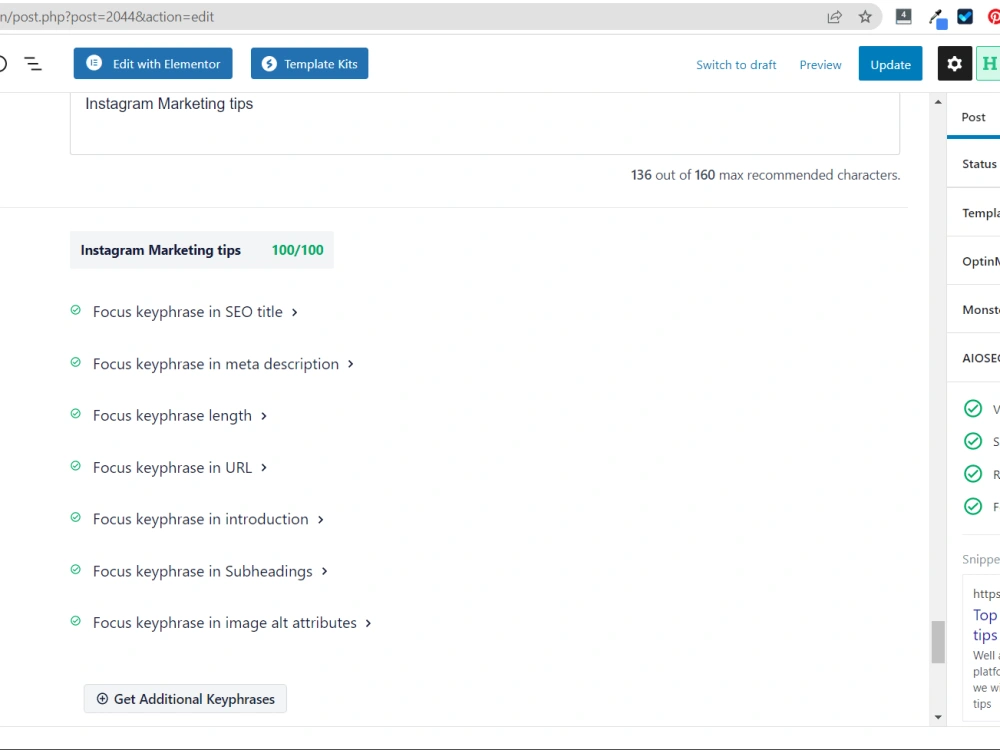Expand Focus keyphrase in SEO title chevron
Screen dimensions: 1000x750
coord(295,312)
